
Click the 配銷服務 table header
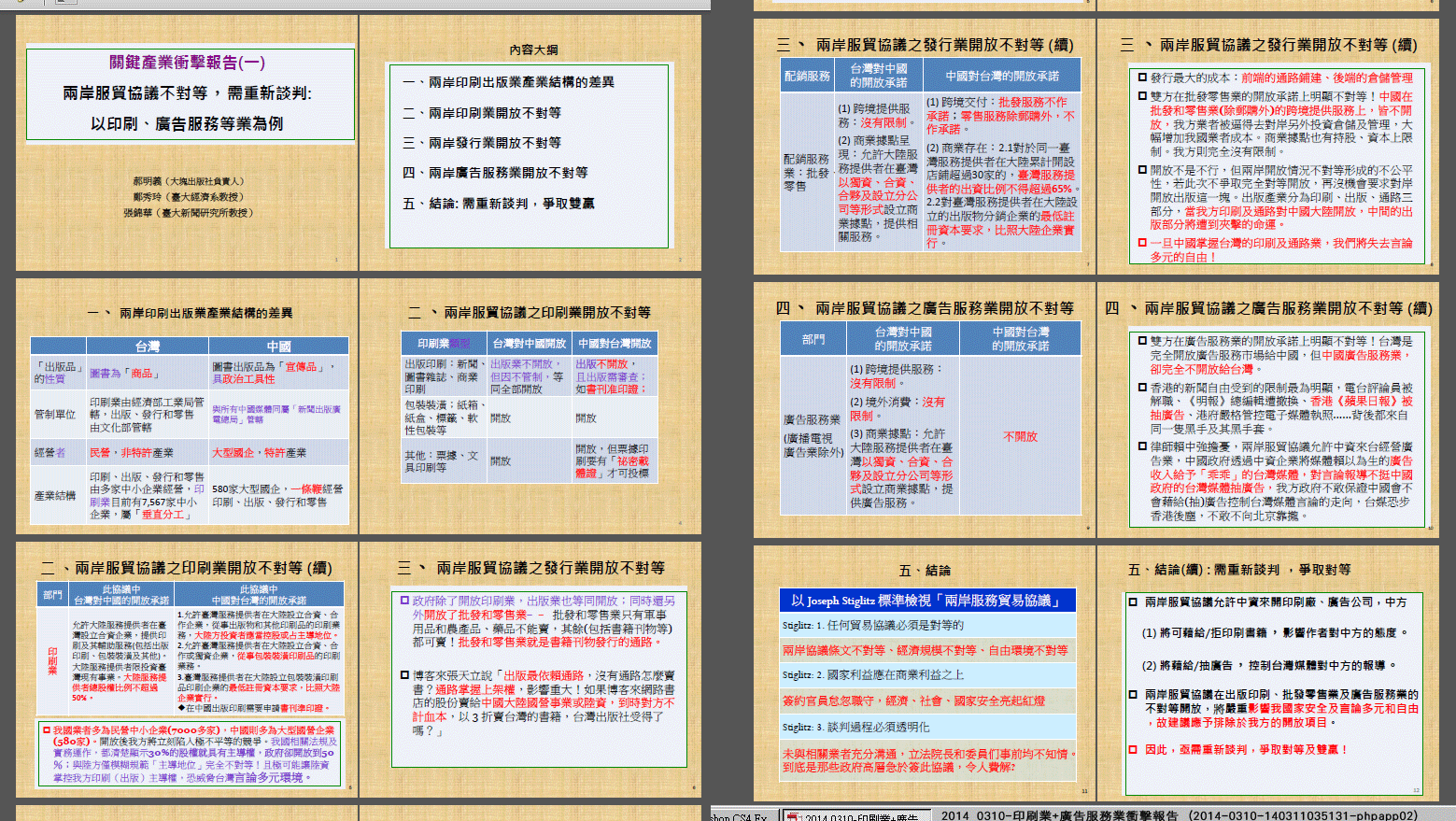pos(807,76)
